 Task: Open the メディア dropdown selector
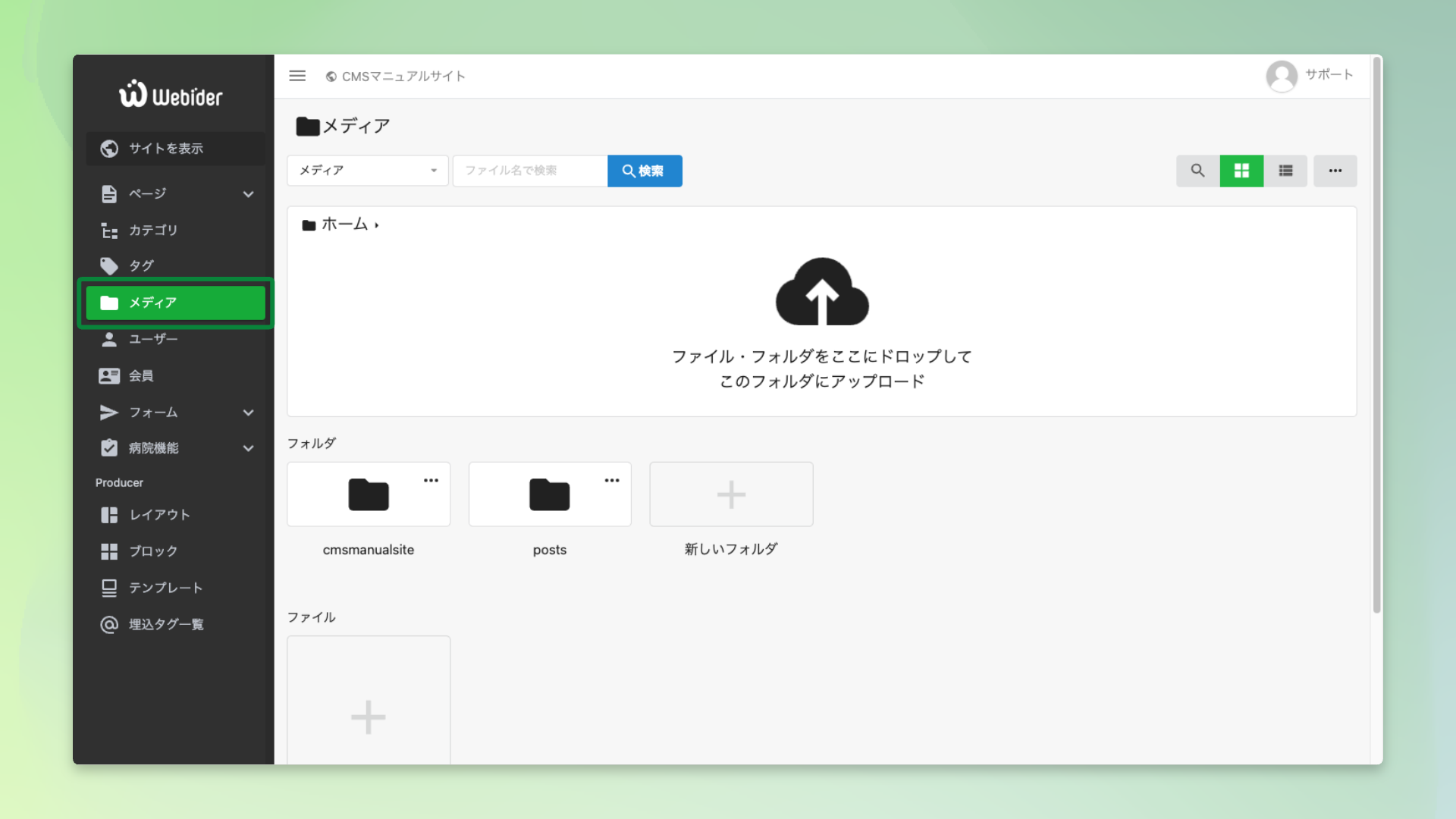[x=368, y=171]
